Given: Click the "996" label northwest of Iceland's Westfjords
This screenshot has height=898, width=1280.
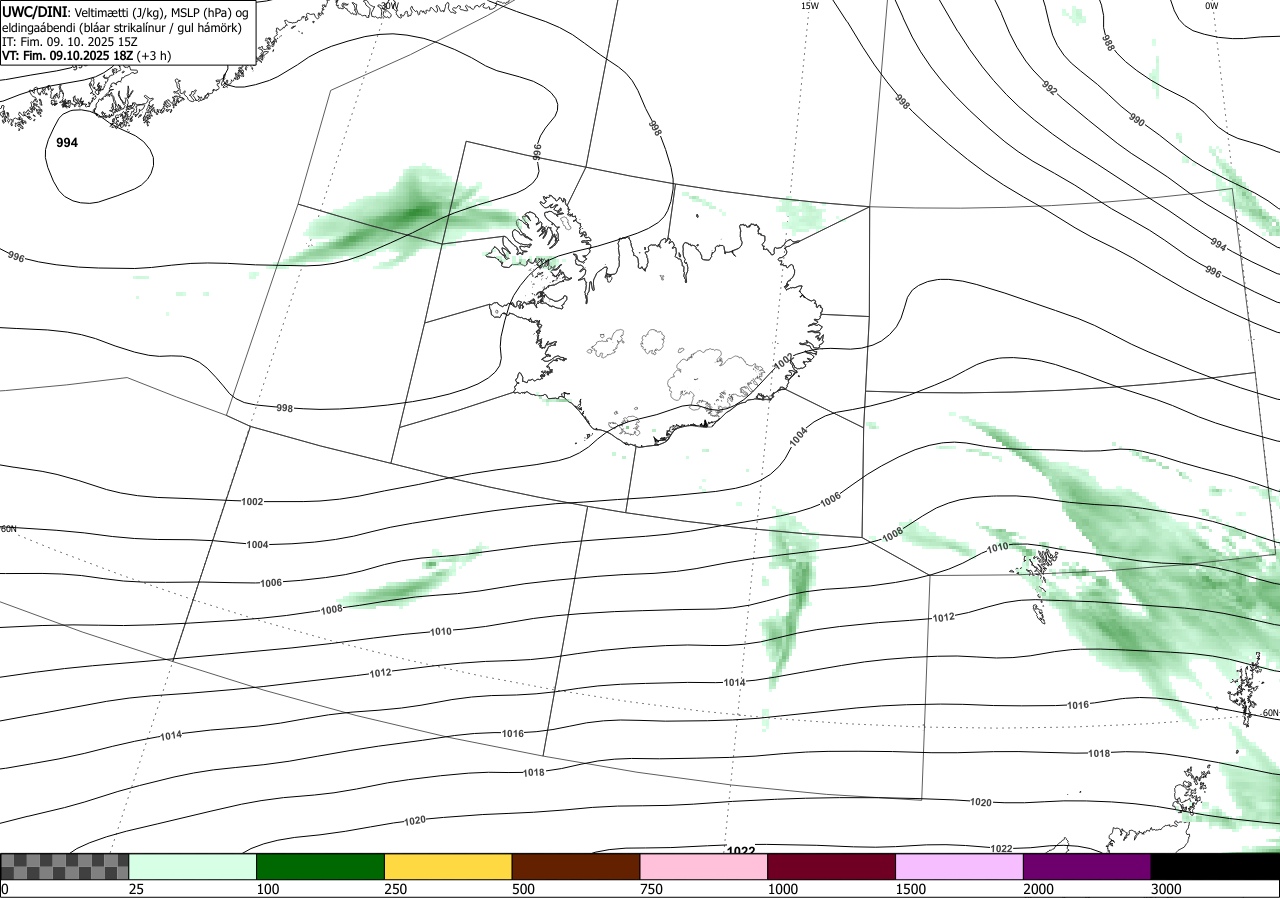Looking at the screenshot, I should tap(537, 151).
